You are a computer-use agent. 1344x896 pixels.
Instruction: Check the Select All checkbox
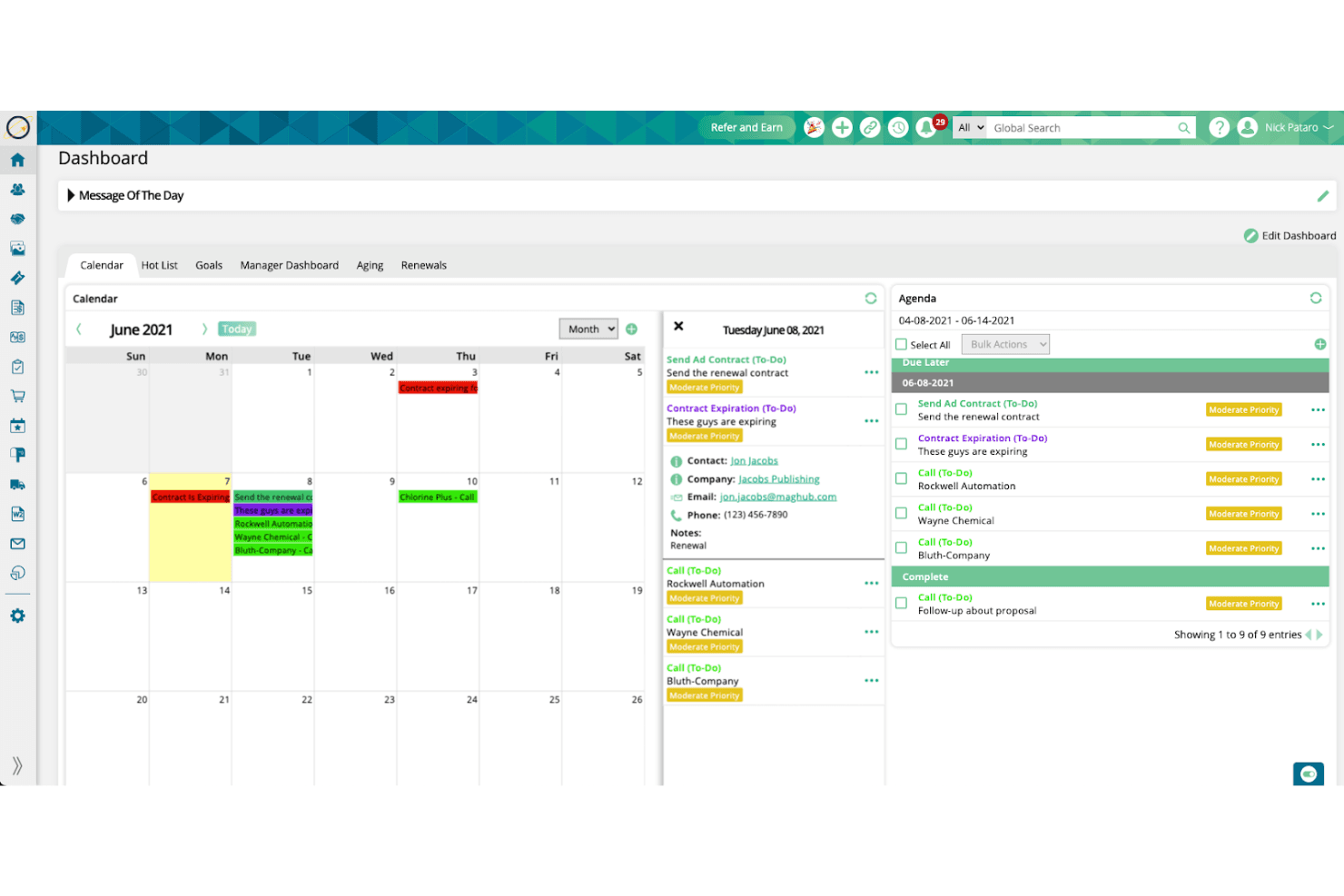[x=901, y=344]
